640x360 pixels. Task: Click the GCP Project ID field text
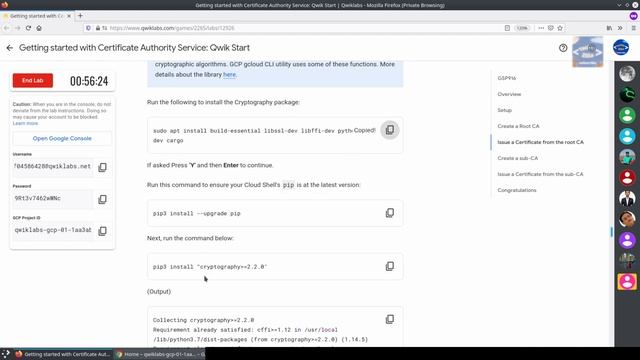click(x=52, y=230)
